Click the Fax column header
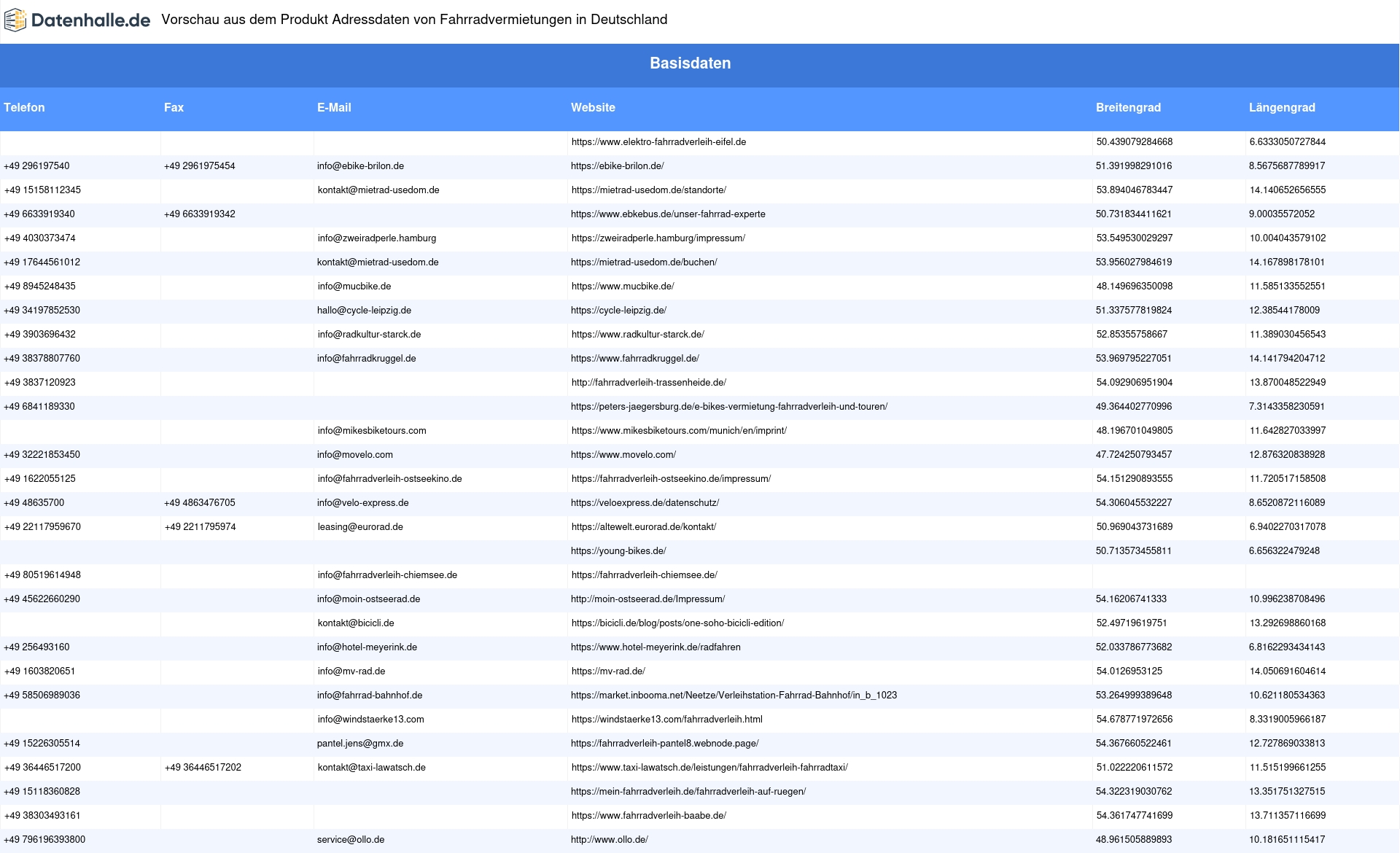1400x853 pixels. [174, 108]
